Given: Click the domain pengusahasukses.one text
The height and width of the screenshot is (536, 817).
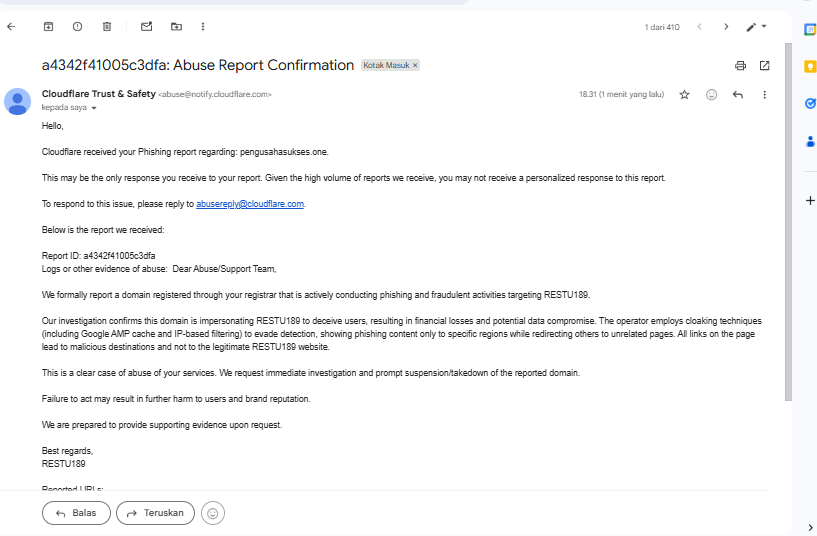Looking at the screenshot, I should (283, 152).
